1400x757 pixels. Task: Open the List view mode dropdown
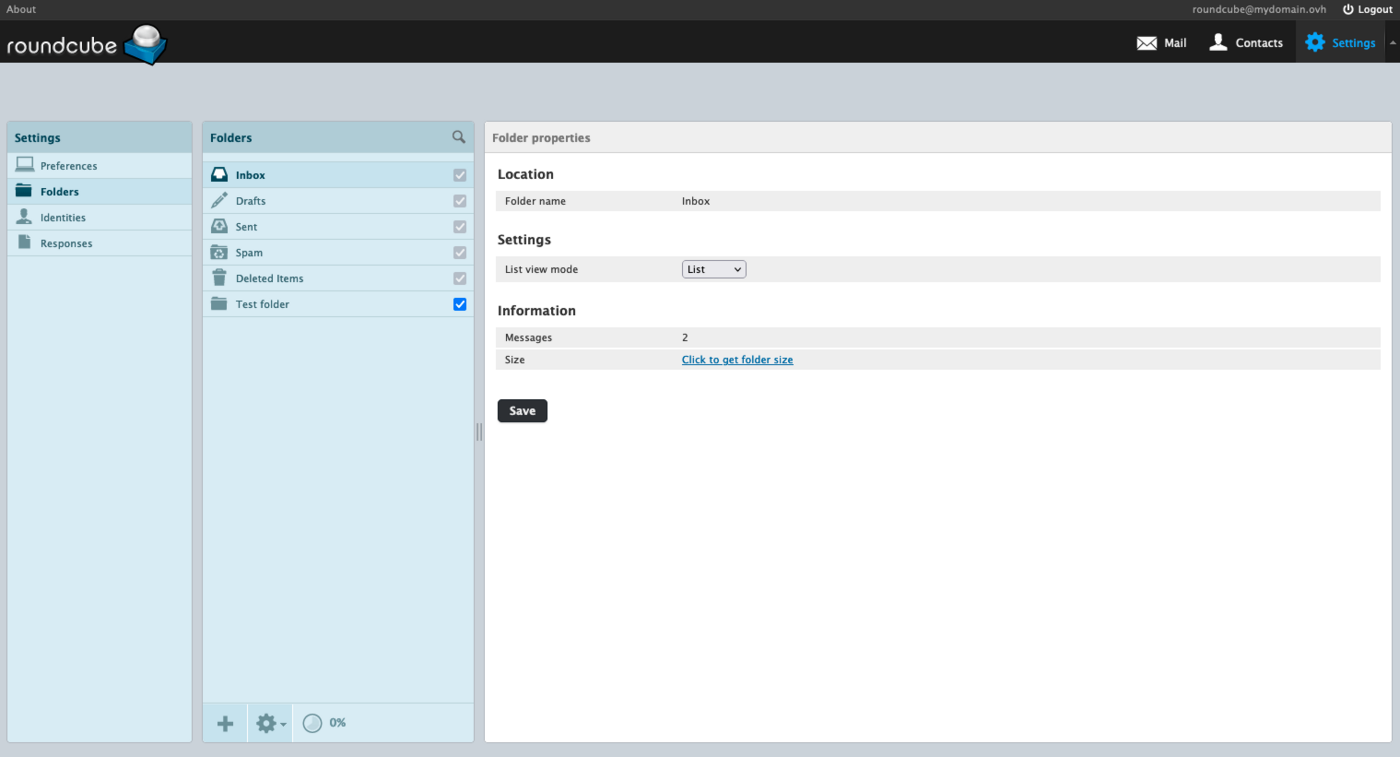click(x=713, y=269)
